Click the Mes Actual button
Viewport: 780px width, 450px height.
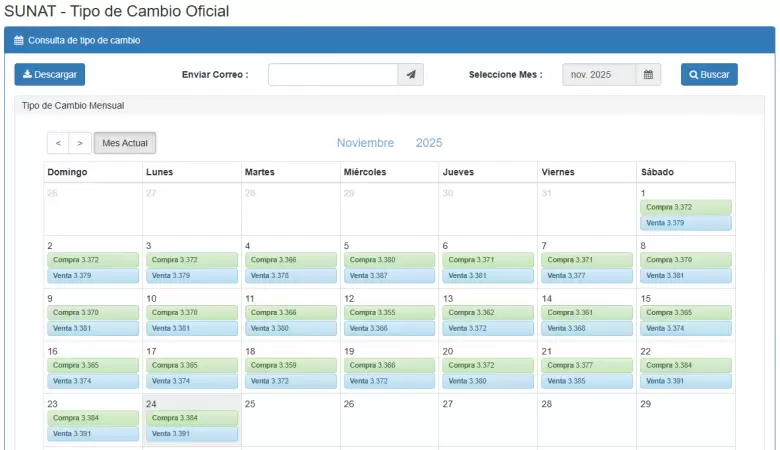pyautogui.click(x=125, y=144)
